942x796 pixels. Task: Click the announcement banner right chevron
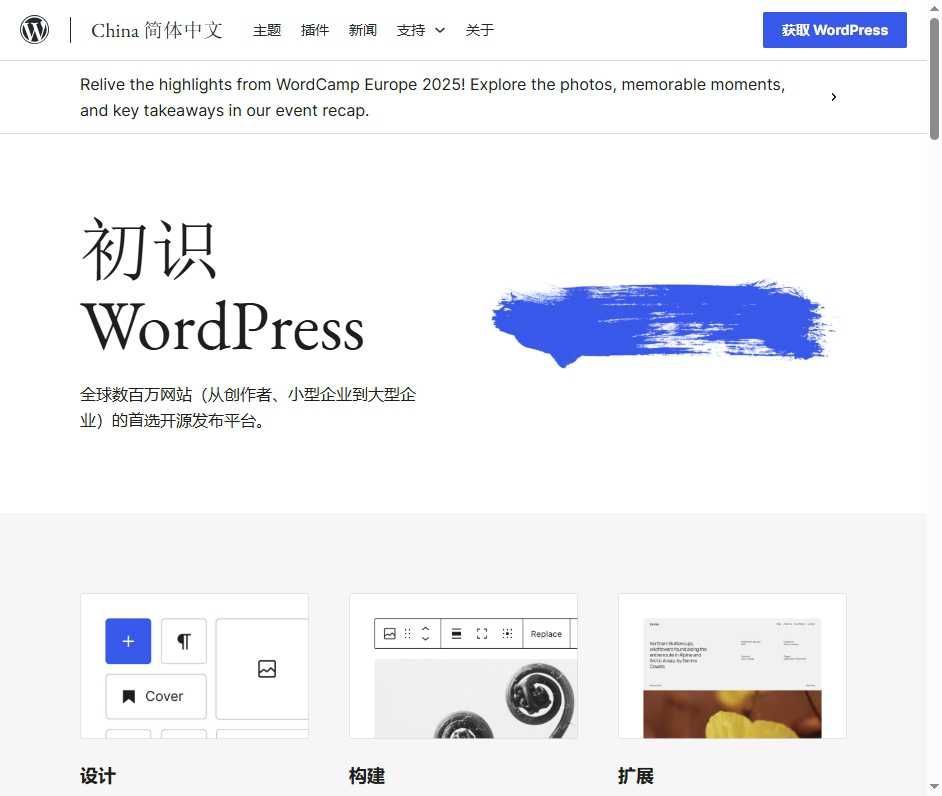coord(833,97)
